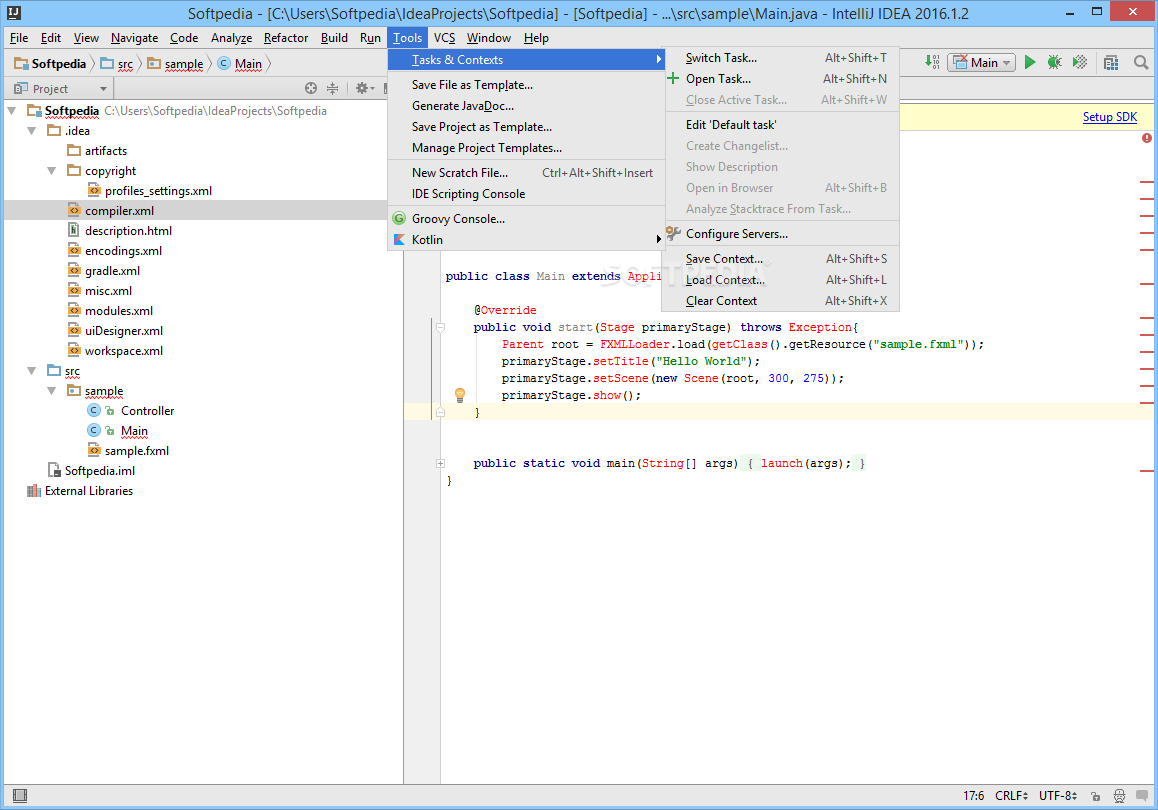Click the Configure Servers wrench icon

pyautogui.click(x=673, y=233)
